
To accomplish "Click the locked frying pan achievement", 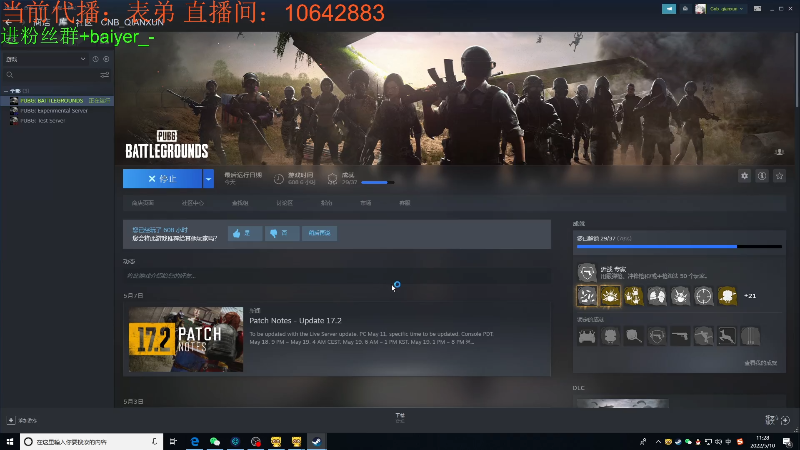I will pos(634,336).
